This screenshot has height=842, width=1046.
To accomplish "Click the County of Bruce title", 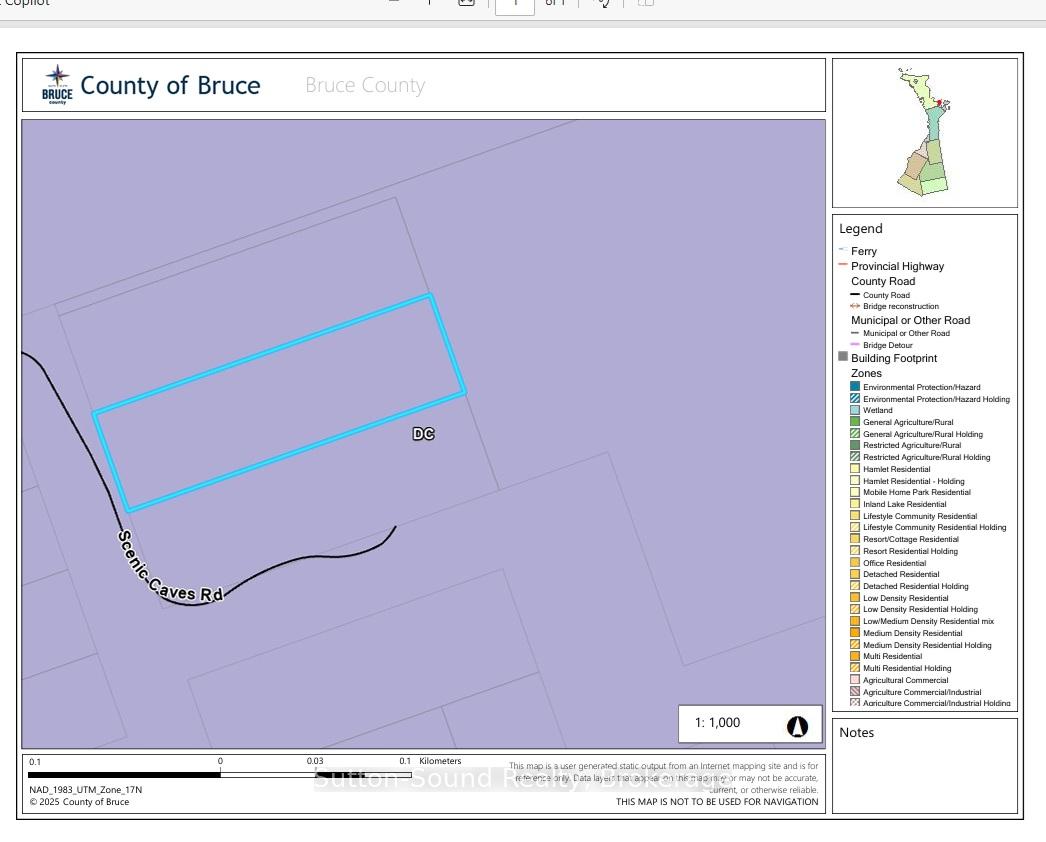I will coord(170,85).
